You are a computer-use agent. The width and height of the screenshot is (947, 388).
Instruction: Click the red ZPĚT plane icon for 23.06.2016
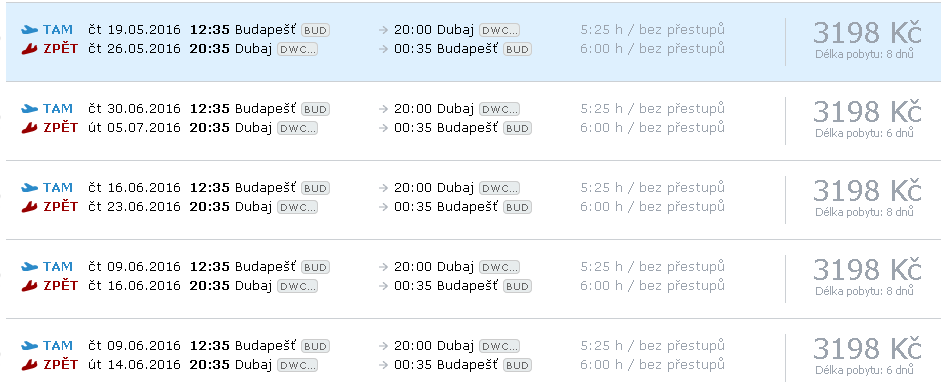click(30, 207)
